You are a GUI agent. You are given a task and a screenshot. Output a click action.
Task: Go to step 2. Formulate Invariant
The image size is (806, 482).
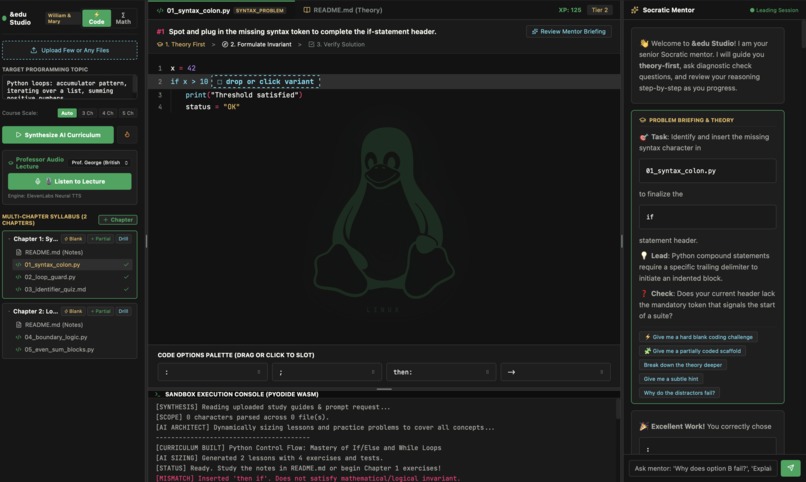(257, 45)
